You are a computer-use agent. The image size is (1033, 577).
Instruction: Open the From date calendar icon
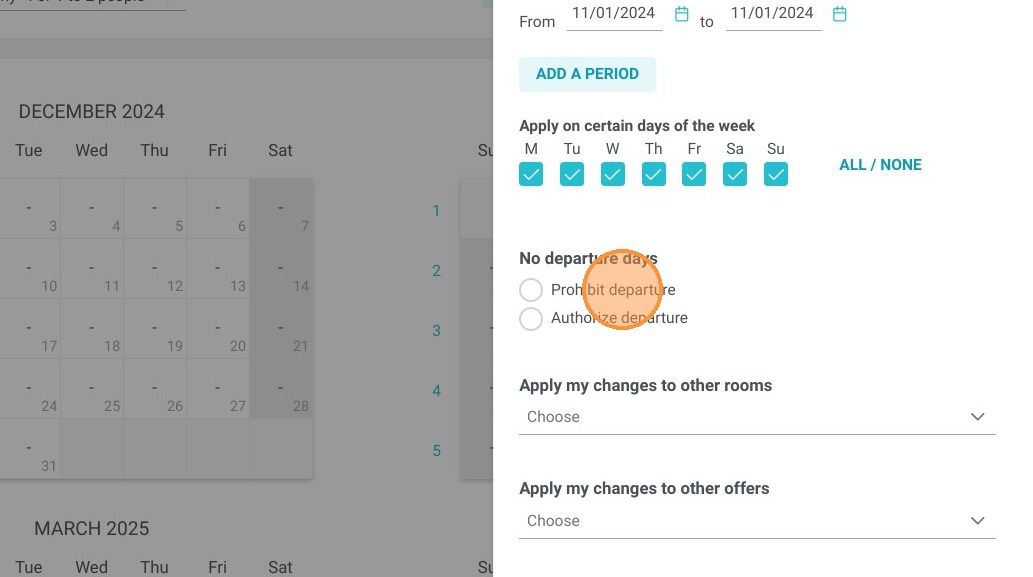pos(682,14)
